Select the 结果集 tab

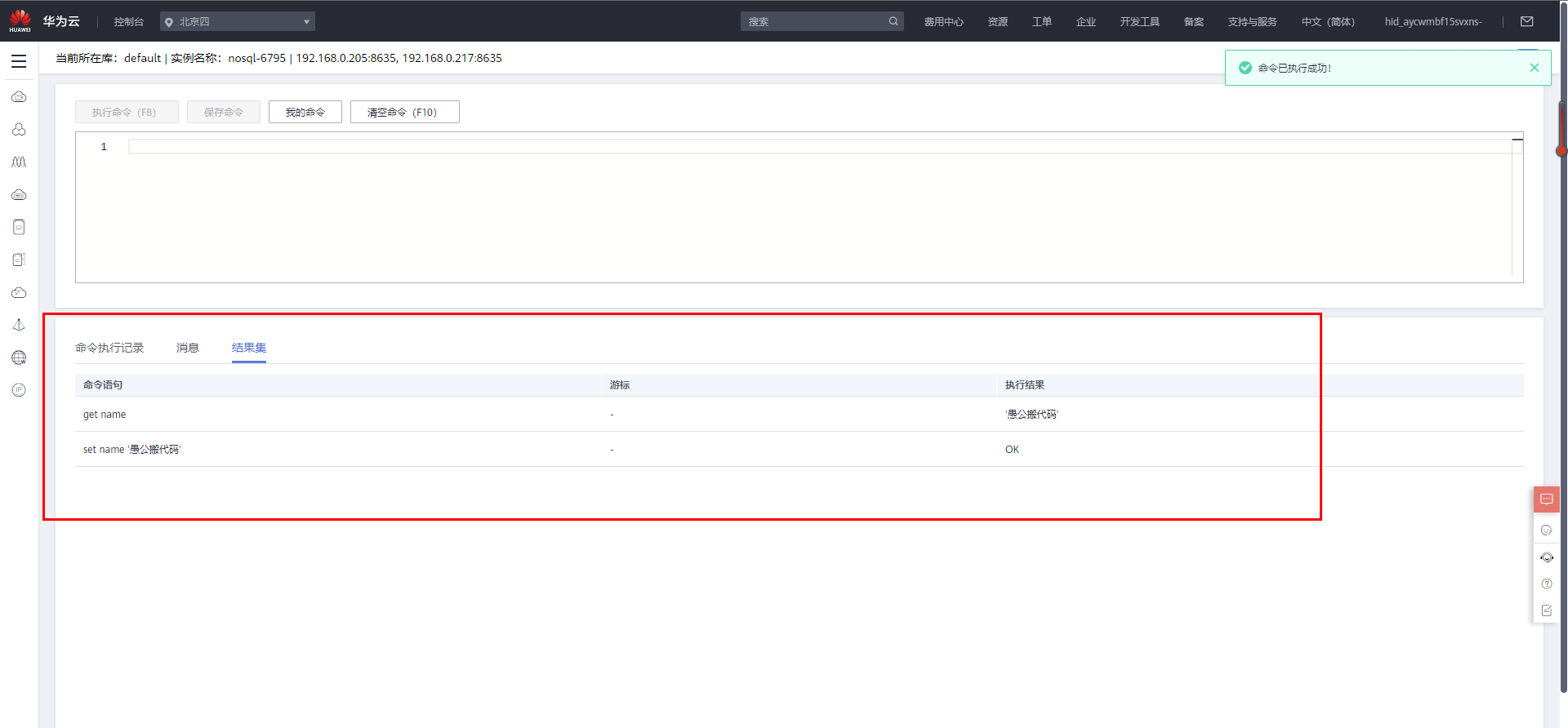[x=249, y=348]
